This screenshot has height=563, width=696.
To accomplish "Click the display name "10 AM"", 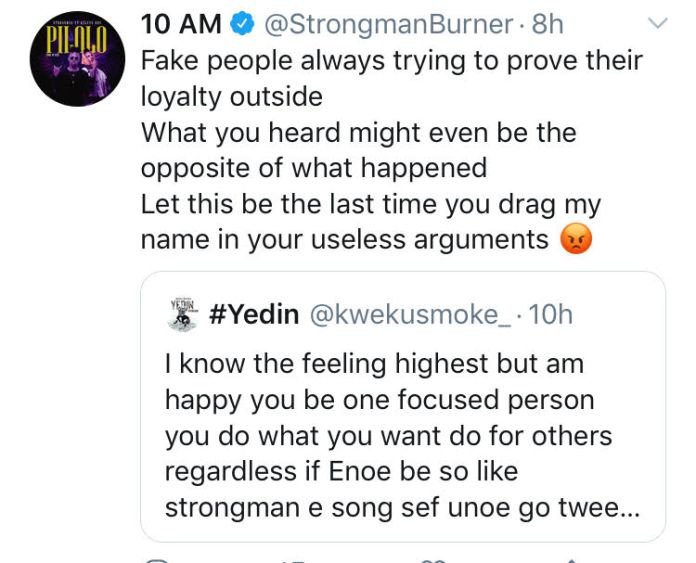I will (x=181, y=24).
